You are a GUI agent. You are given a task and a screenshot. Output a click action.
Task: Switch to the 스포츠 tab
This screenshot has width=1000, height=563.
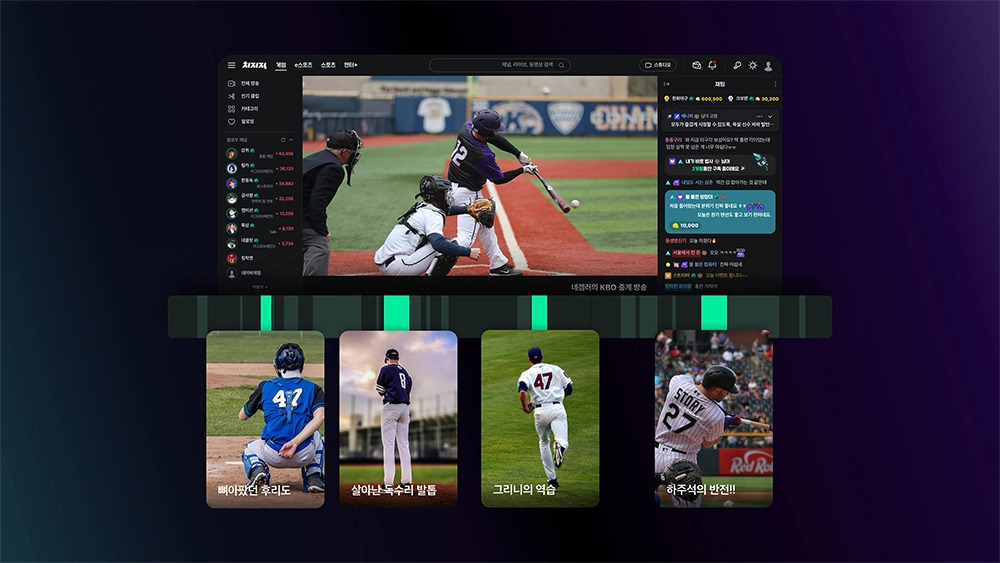tap(328, 65)
